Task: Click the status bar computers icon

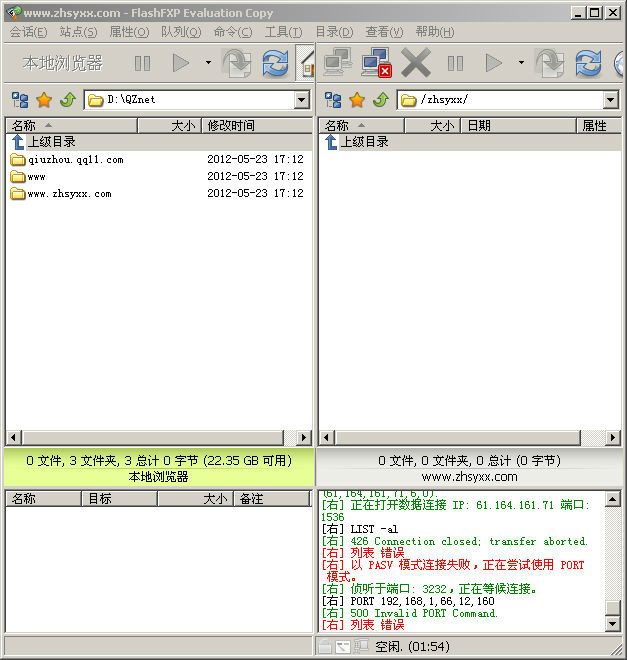Action: 361,647
